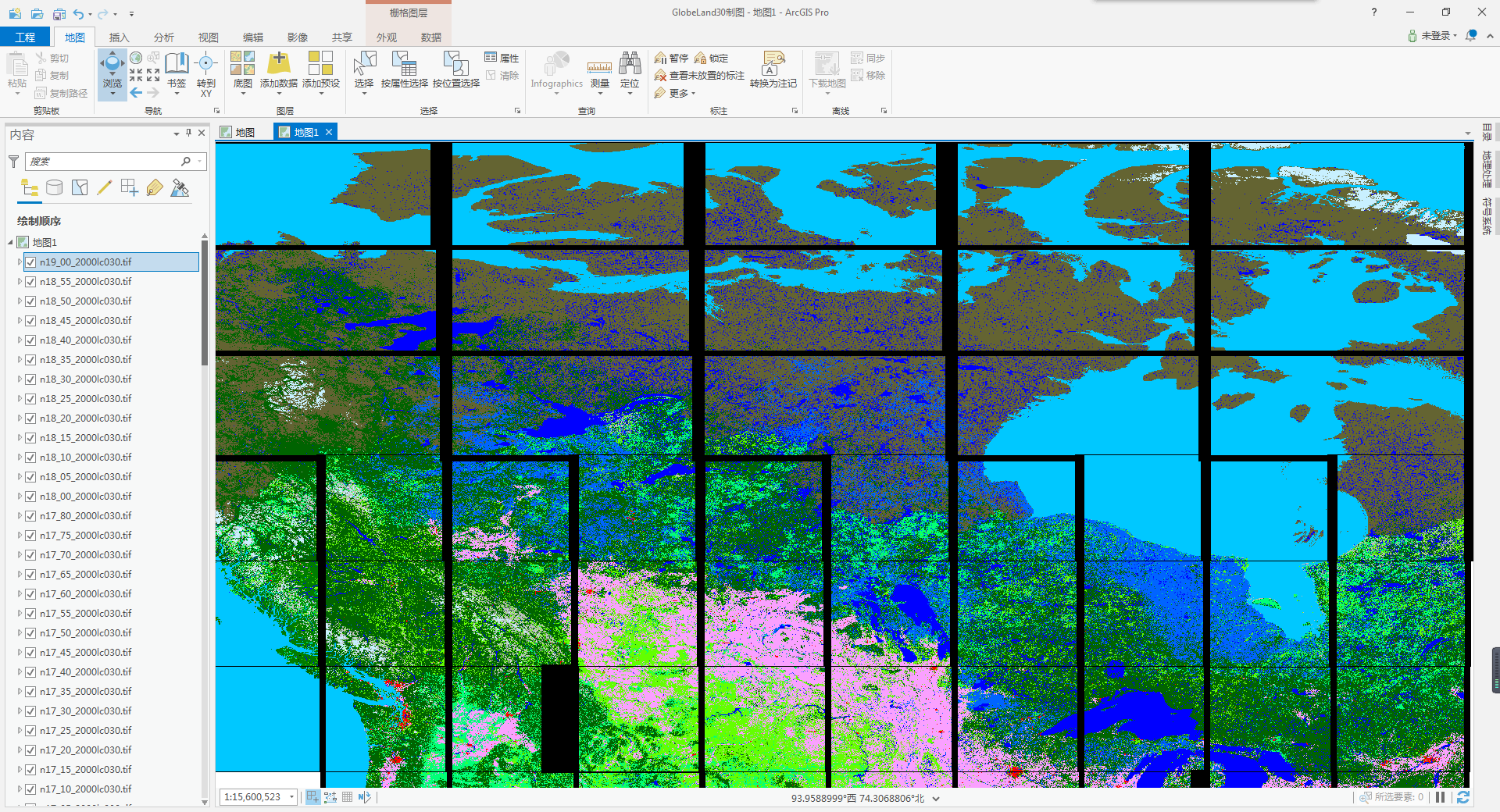Pause drawing with the status bar pause icon

pos(1440,797)
